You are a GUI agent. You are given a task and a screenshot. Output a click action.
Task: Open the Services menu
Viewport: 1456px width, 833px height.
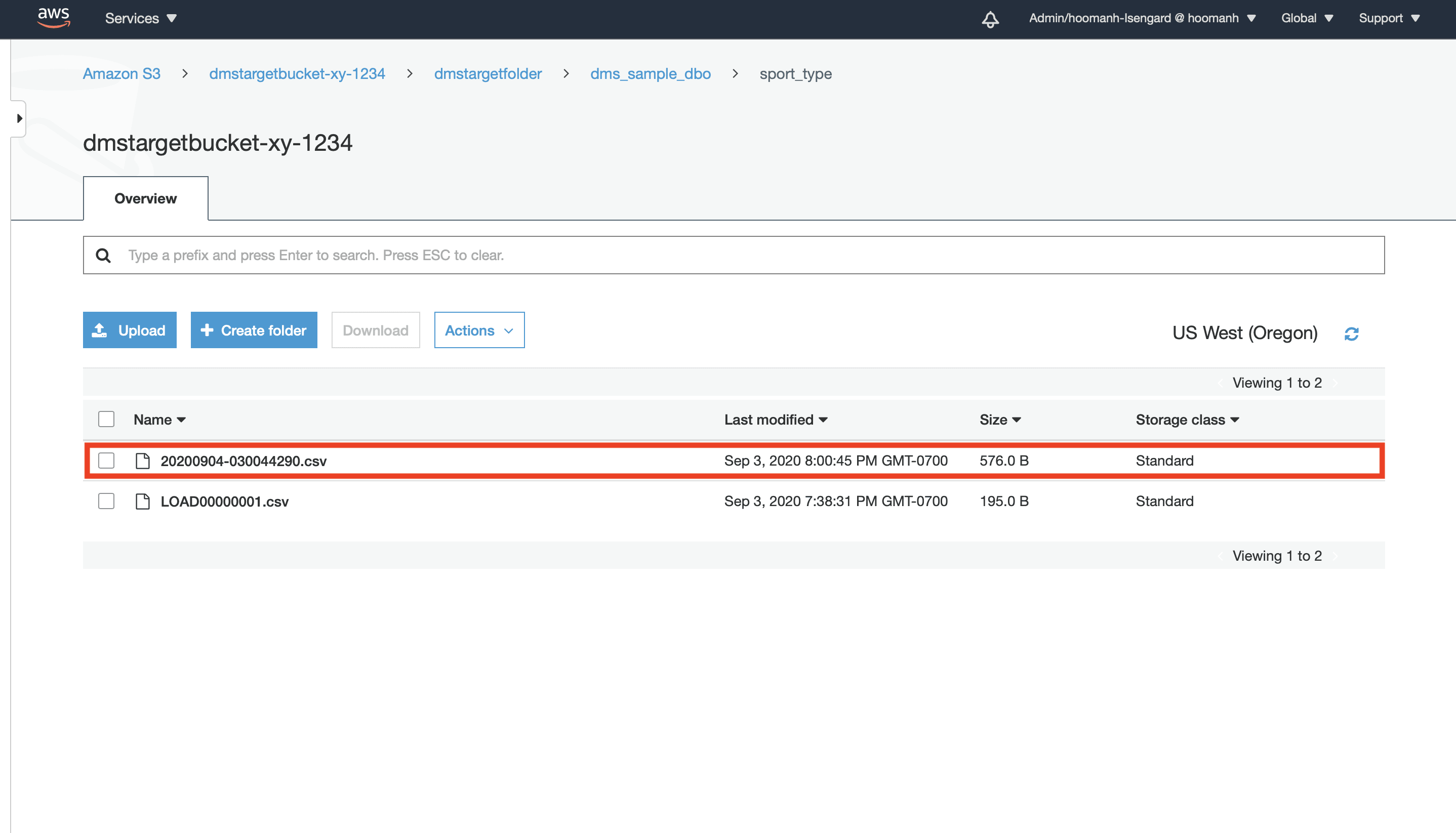point(141,18)
